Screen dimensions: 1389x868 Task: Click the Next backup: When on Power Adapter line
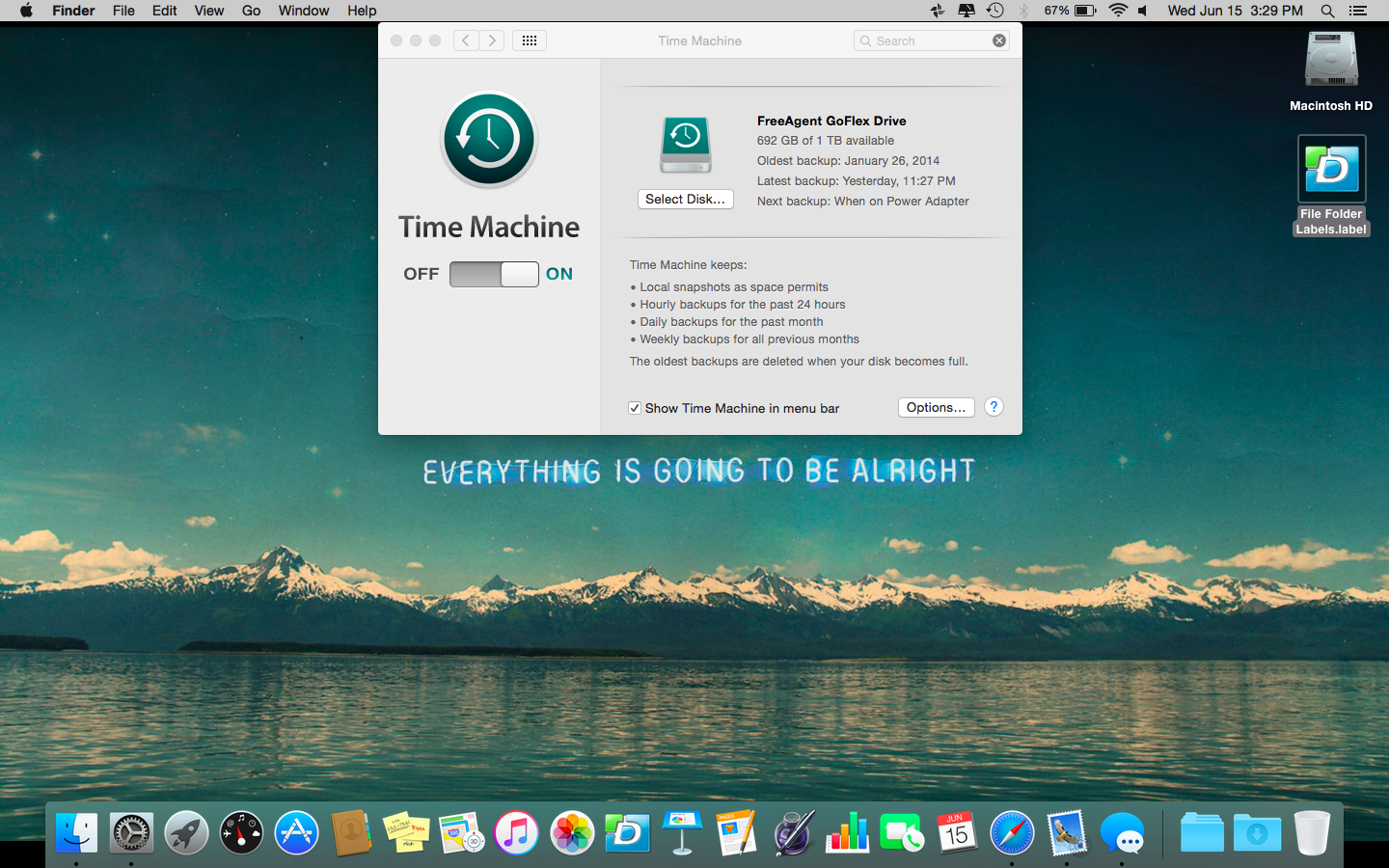pyautogui.click(x=863, y=201)
